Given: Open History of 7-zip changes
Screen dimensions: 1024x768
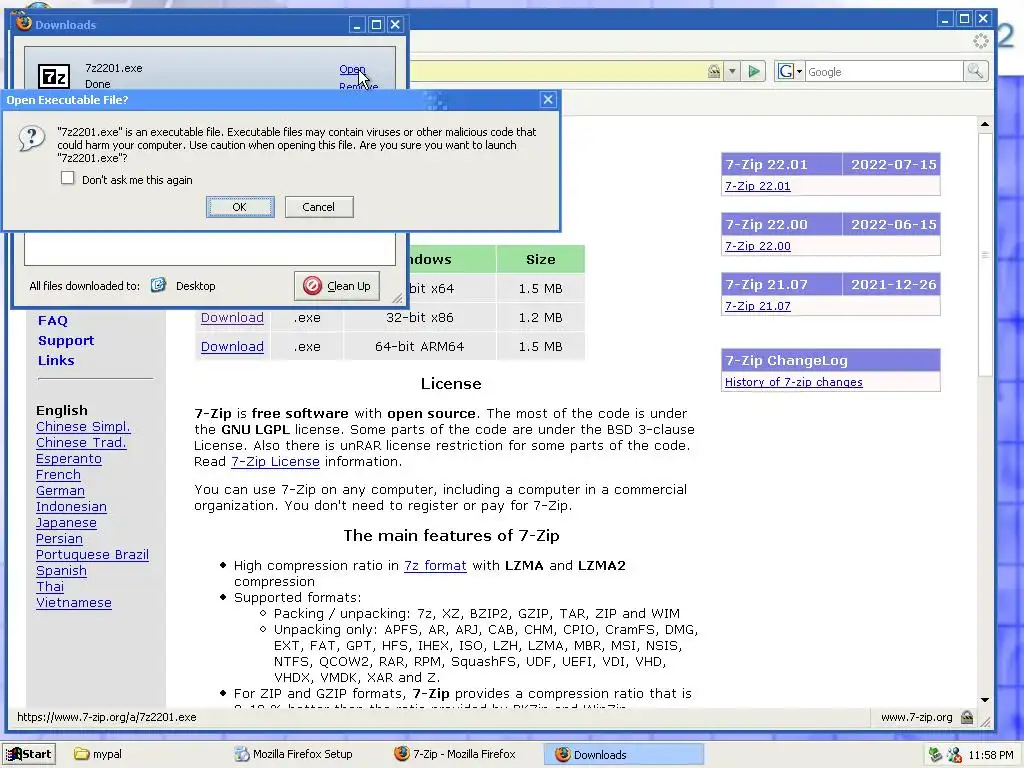Looking at the screenshot, I should 793,382.
